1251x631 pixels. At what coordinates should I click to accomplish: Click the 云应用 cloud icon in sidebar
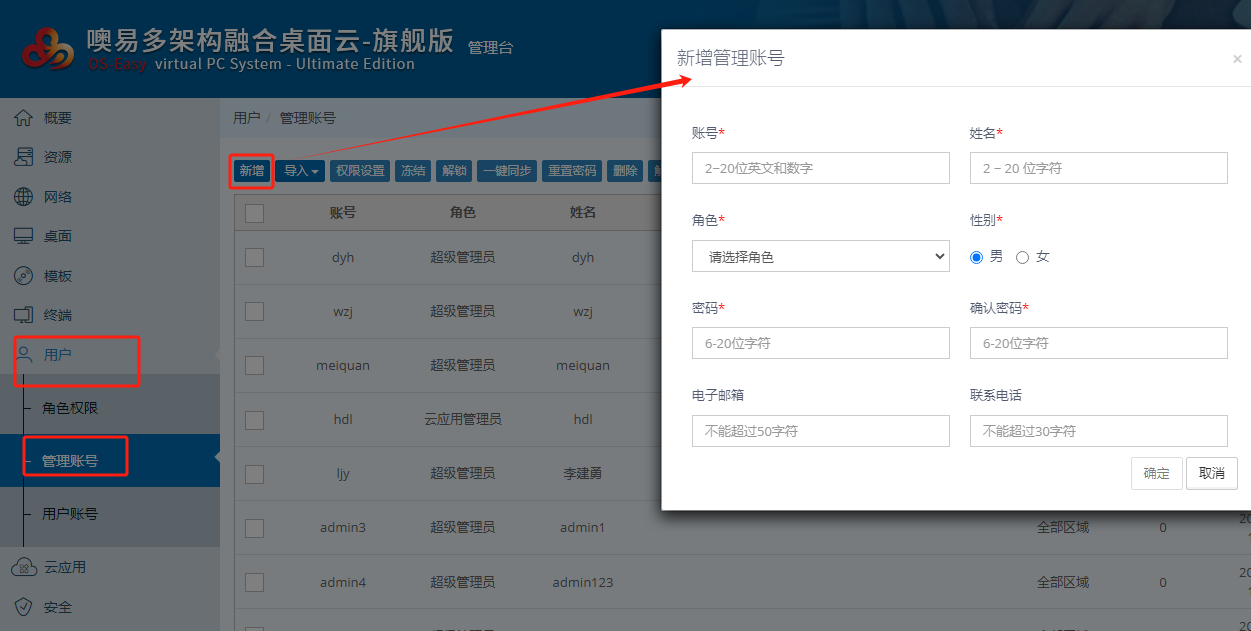[x=23, y=567]
